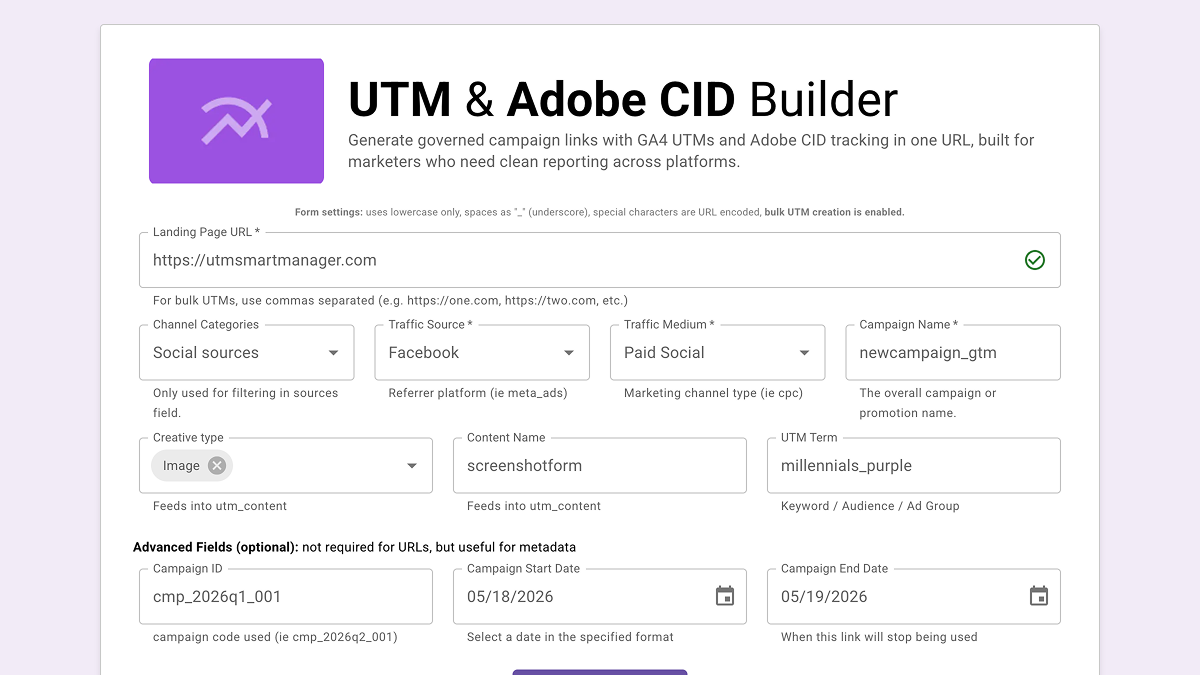Open the Traffic Source dropdown arrow
This screenshot has height=675, width=1200.
pos(569,353)
